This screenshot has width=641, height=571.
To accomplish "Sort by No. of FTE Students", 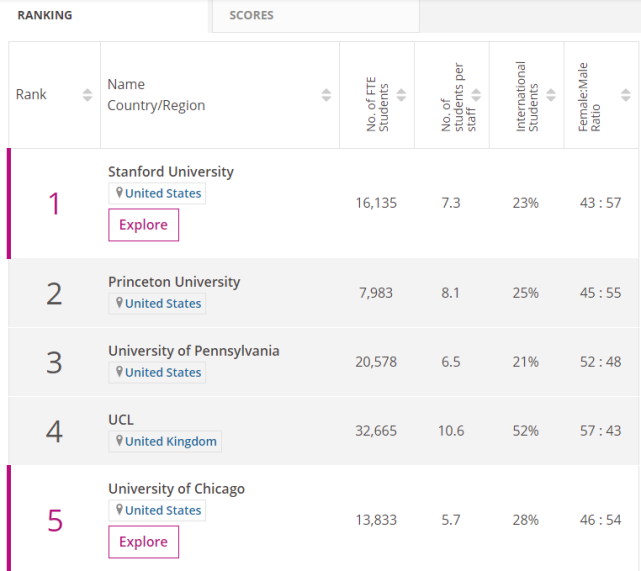I will coord(401,95).
